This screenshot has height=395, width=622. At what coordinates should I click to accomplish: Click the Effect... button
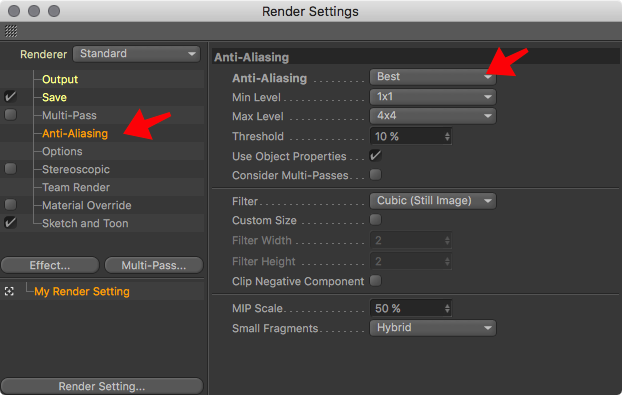(50, 265)
